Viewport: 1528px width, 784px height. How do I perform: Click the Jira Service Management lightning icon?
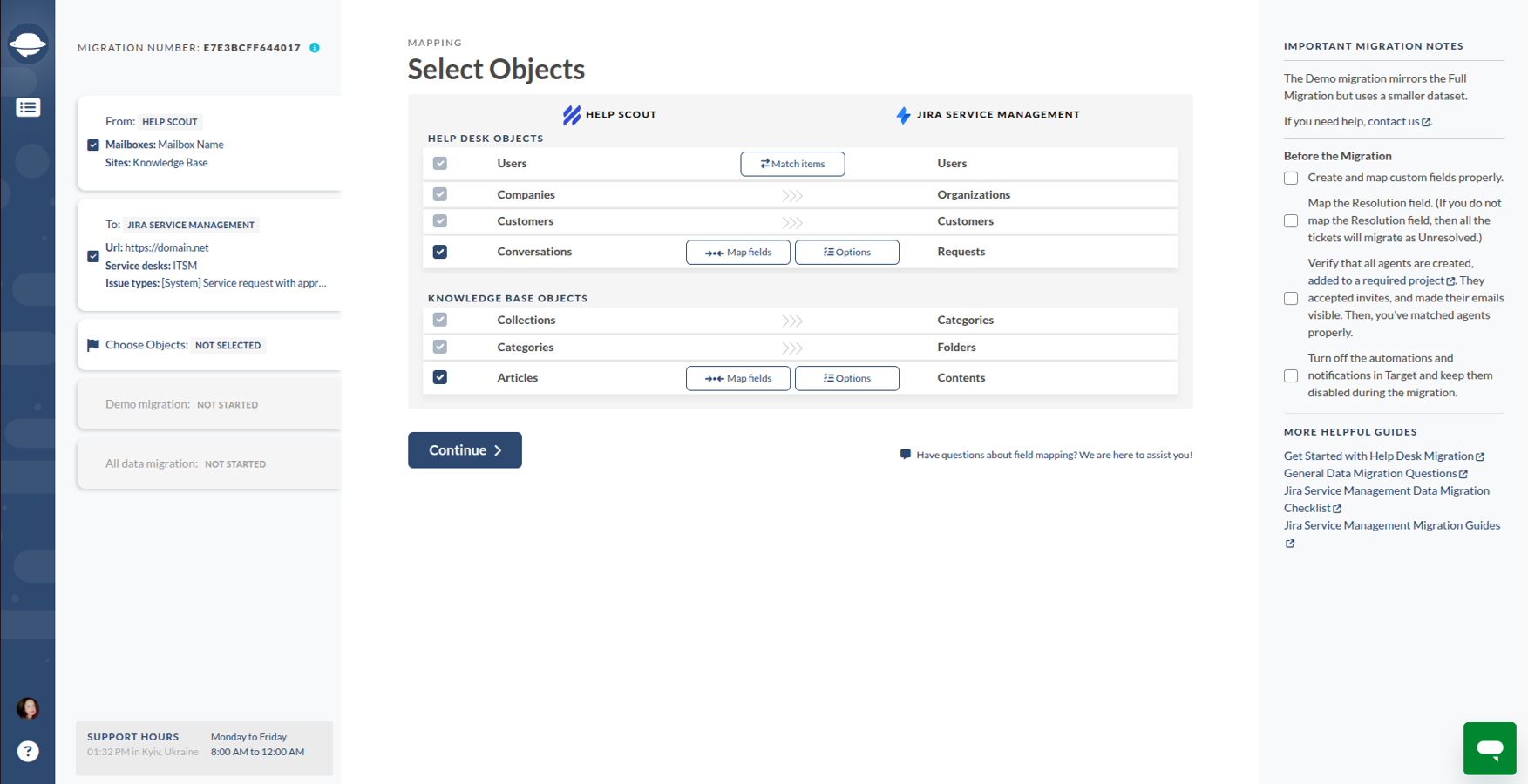(903, 115)
